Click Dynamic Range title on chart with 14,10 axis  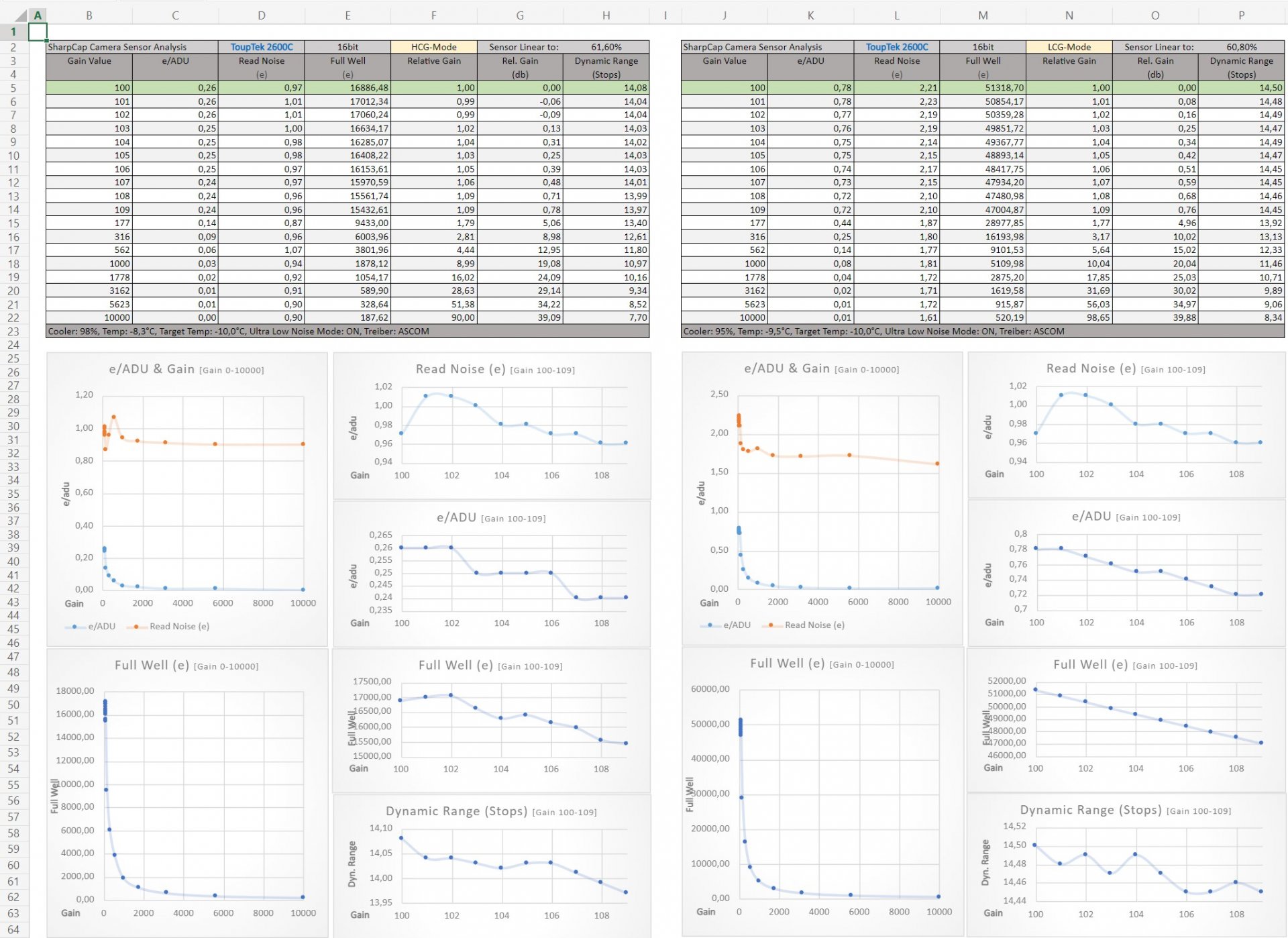tap(491, 811)
